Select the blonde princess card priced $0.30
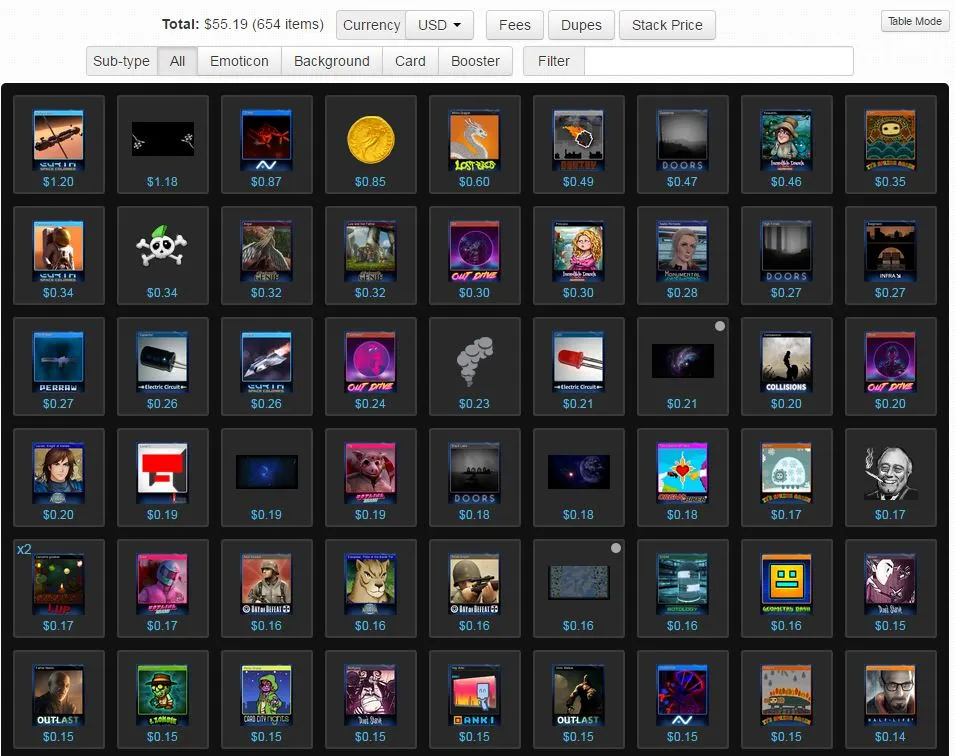Image resolution: width=955 pixels, height=756 pixels. [579, 255]
